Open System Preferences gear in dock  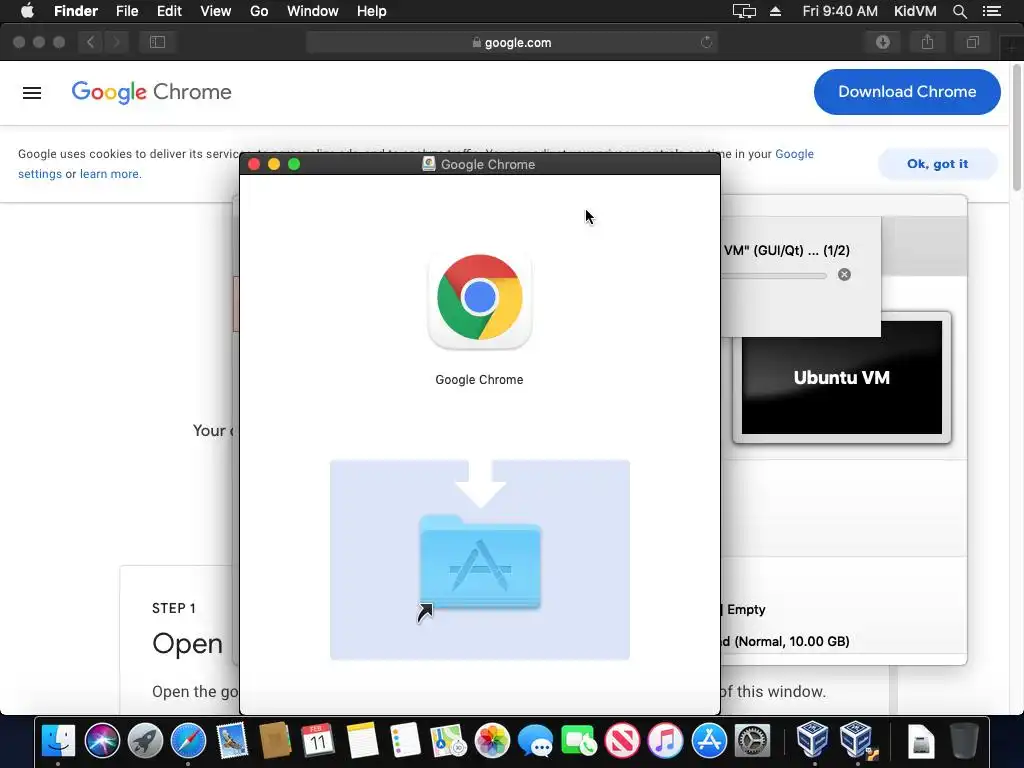pos(752,741)
